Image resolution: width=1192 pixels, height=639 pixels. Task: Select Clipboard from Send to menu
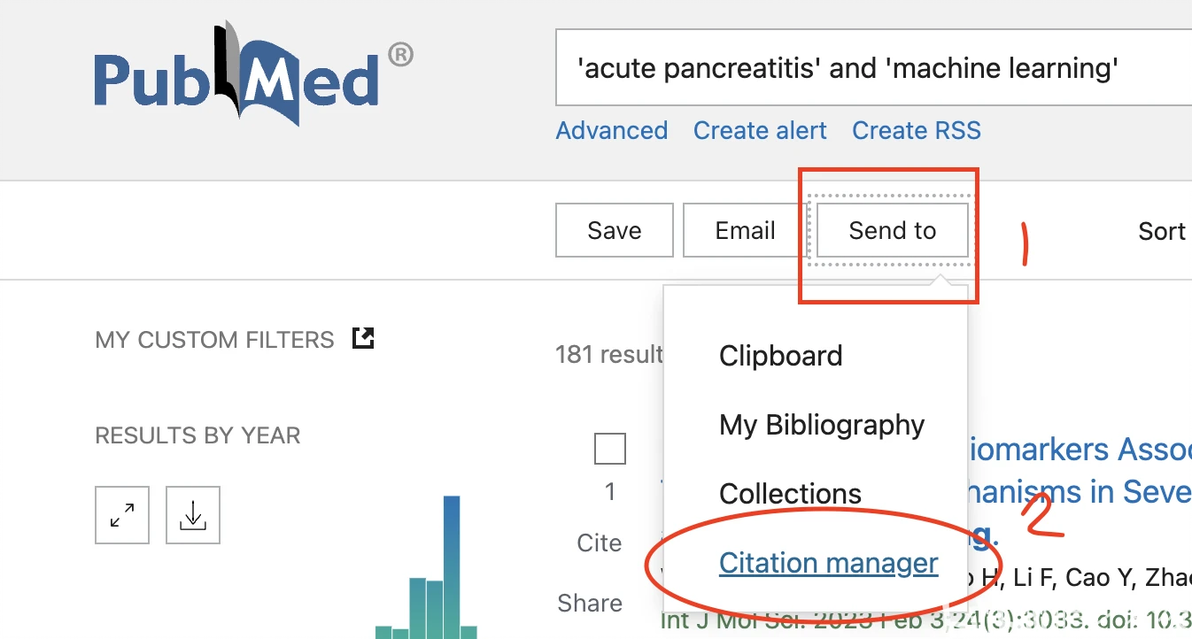781,356
